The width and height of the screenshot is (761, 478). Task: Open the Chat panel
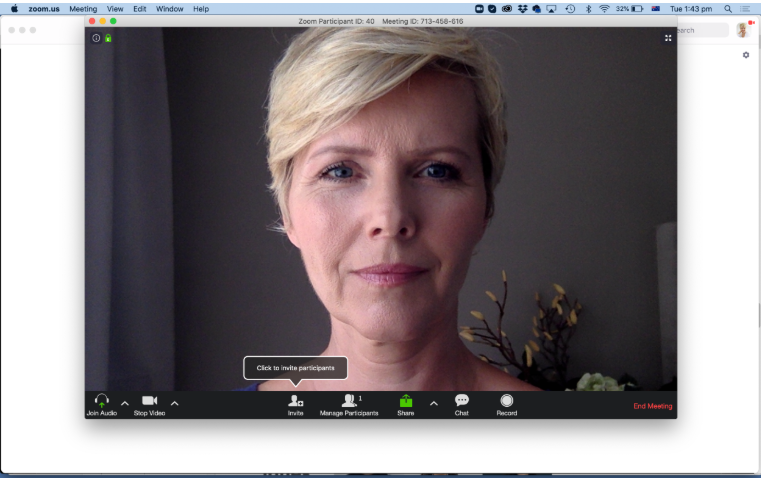462,405
